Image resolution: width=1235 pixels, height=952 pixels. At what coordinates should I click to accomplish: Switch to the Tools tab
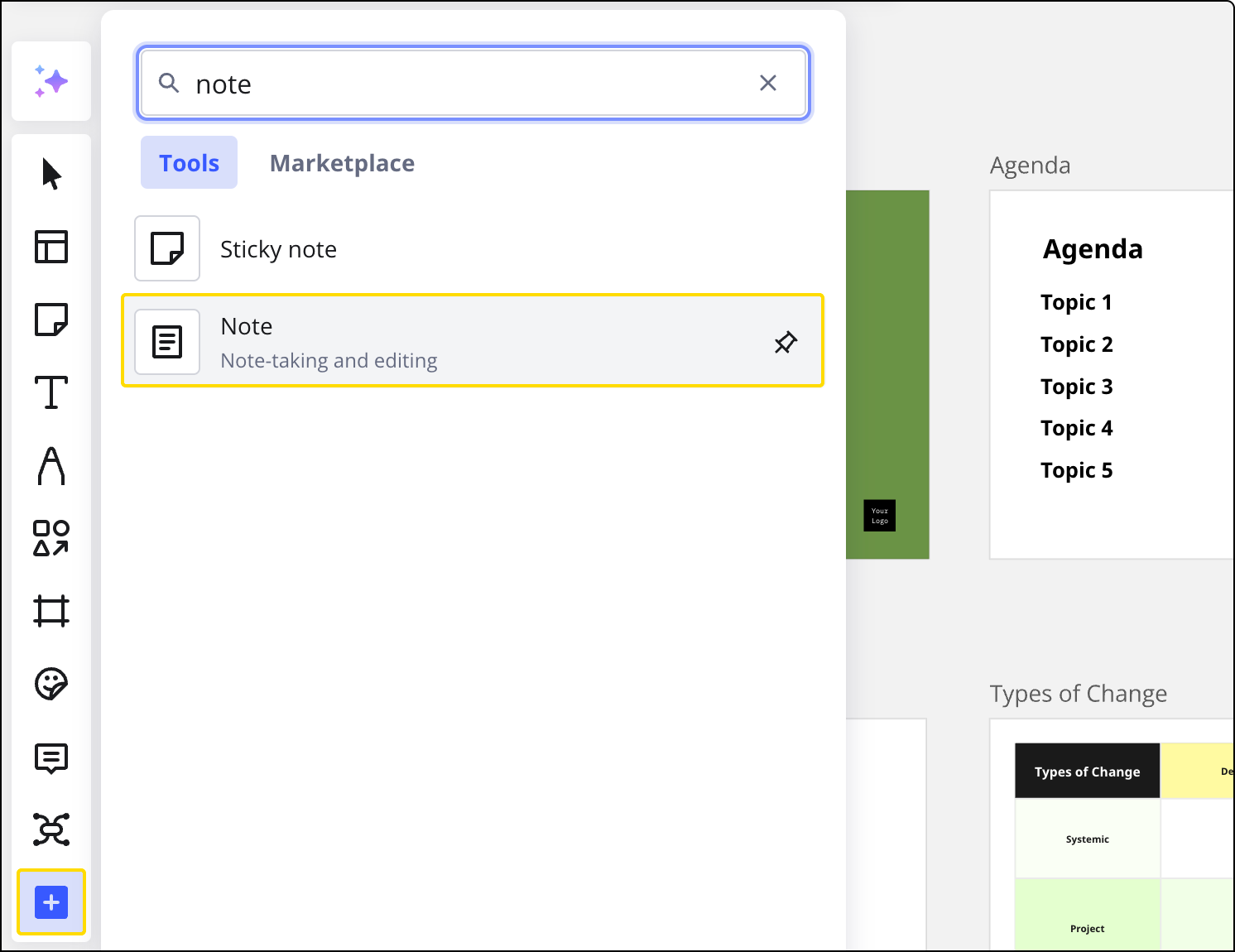(189, 162)
